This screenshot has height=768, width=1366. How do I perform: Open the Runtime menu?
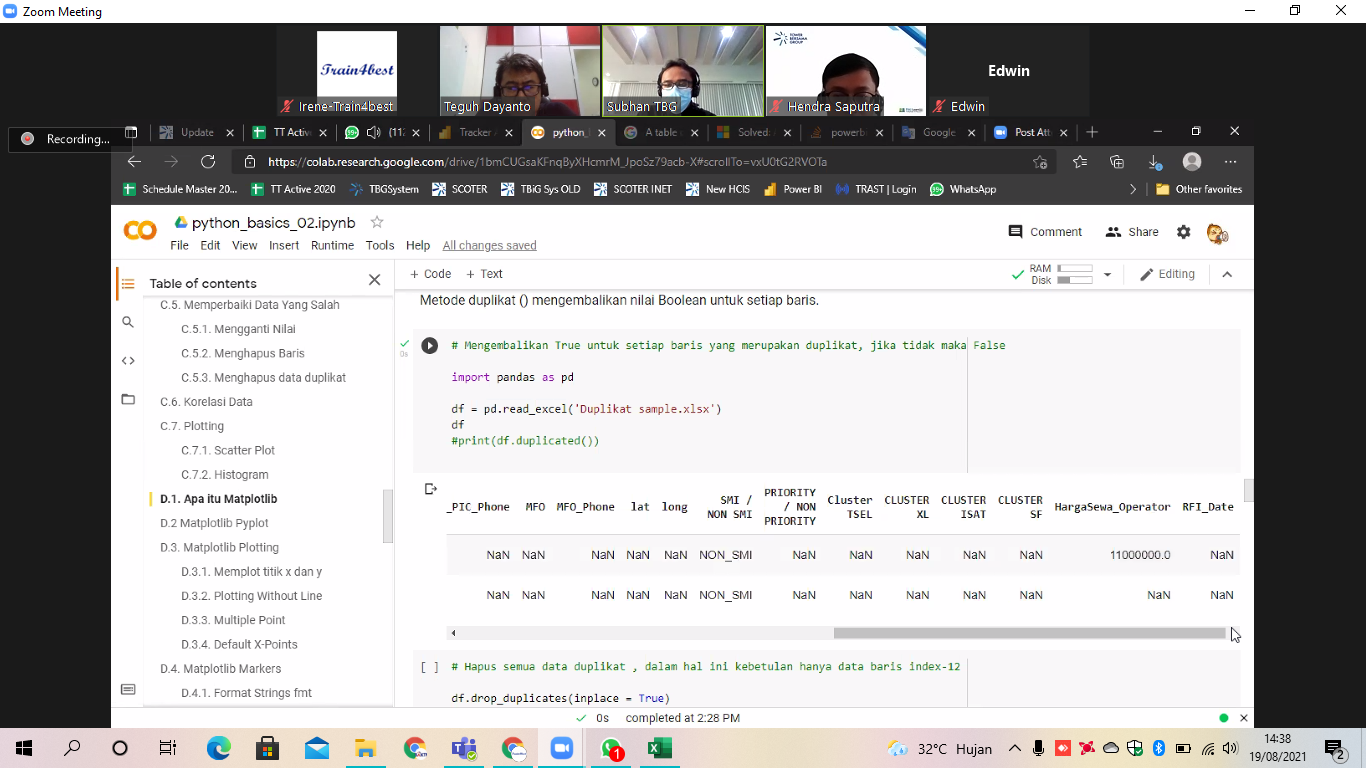tap(332, 245)
